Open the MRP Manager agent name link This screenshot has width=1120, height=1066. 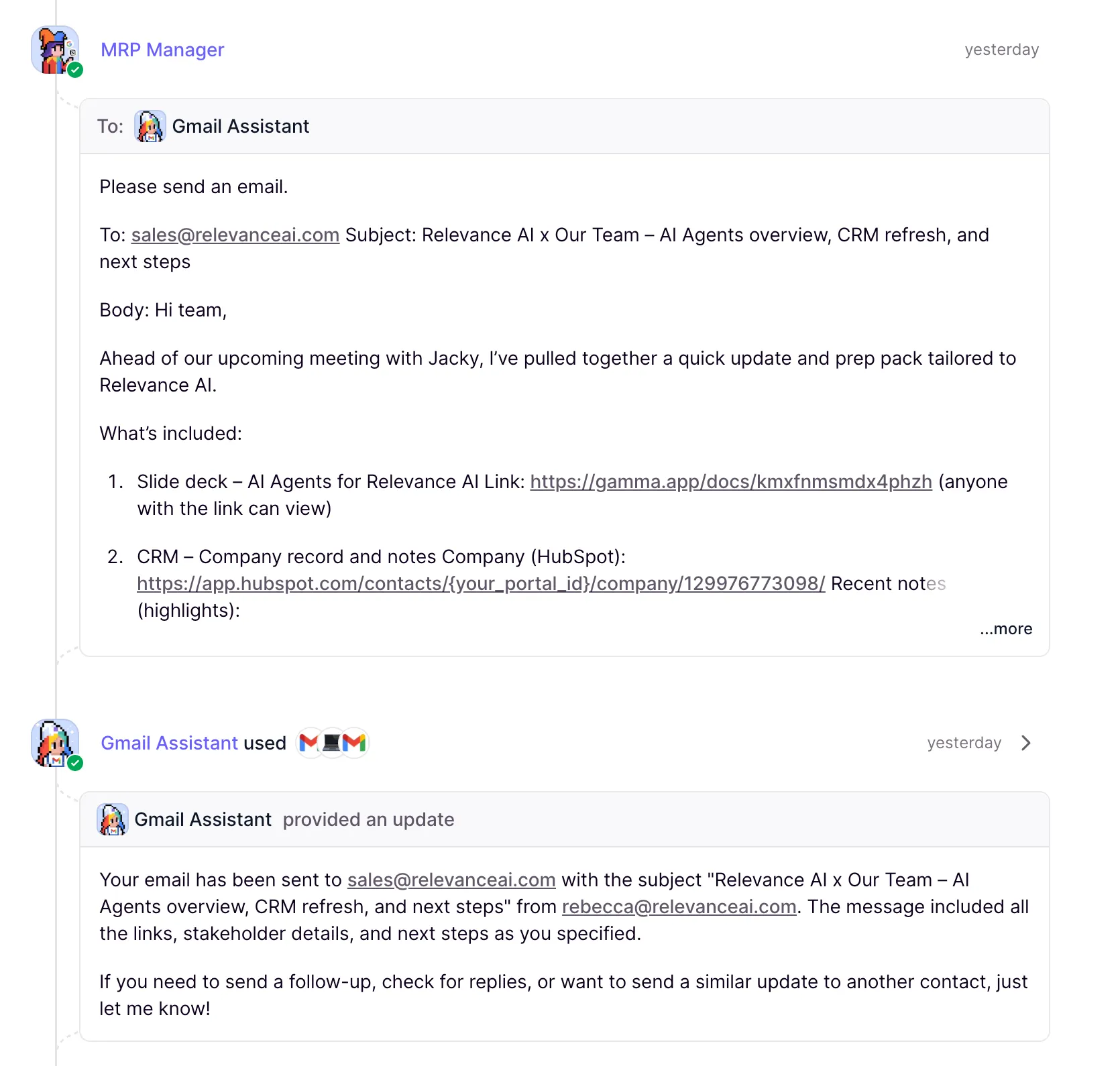162,50
